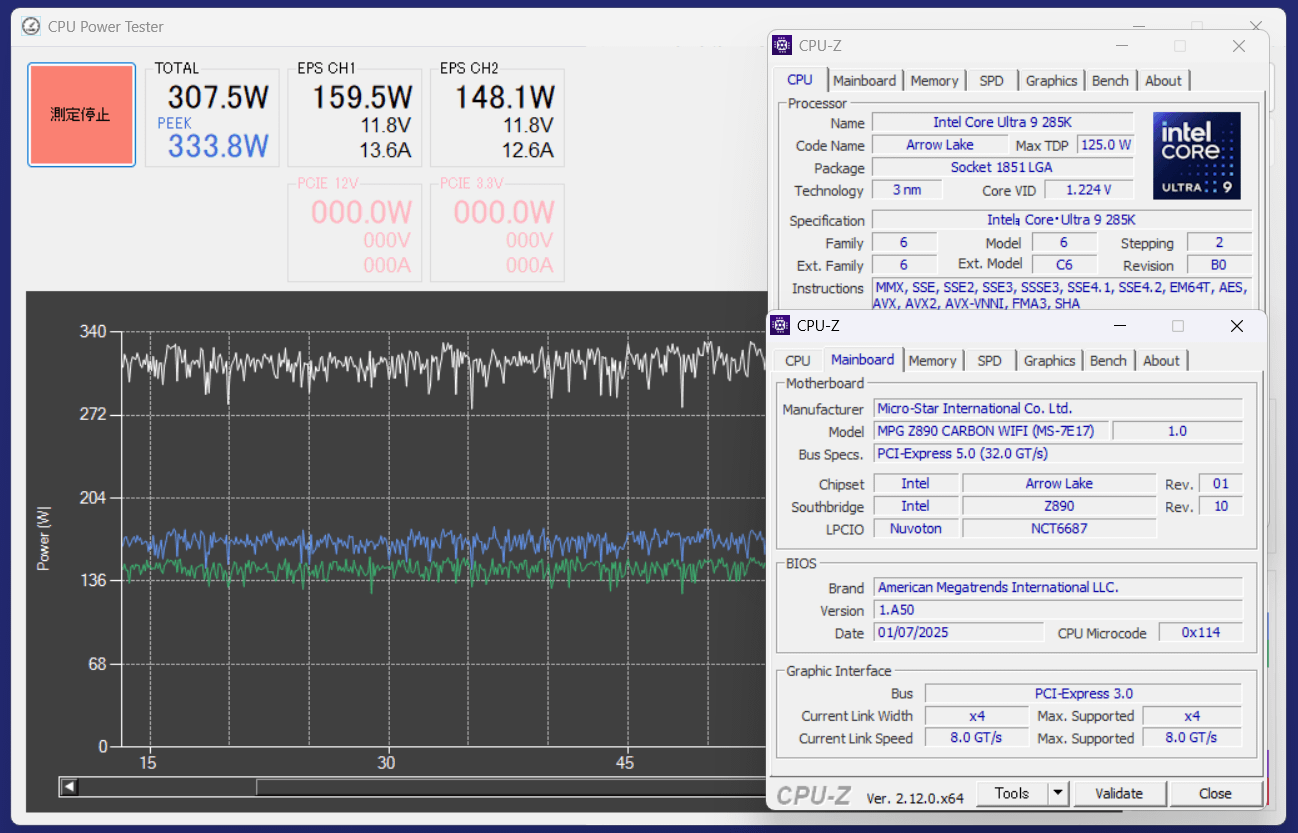Viewport: 1298px width, 833px height.
Task: Click the Current Link Width x4 field
Action: [x=976, y=716]
